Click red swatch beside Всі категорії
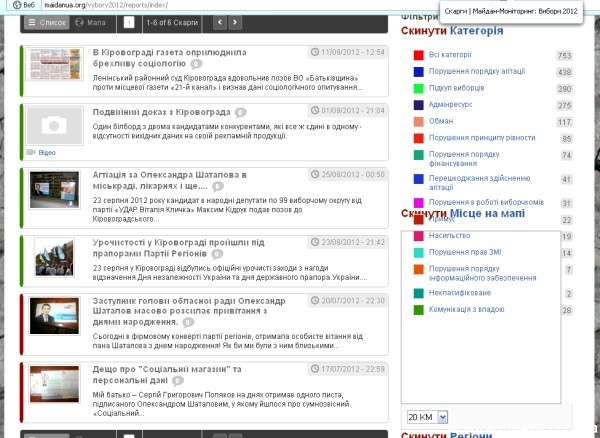The height and width of the screenshot is (438, 600). [419, 55]
